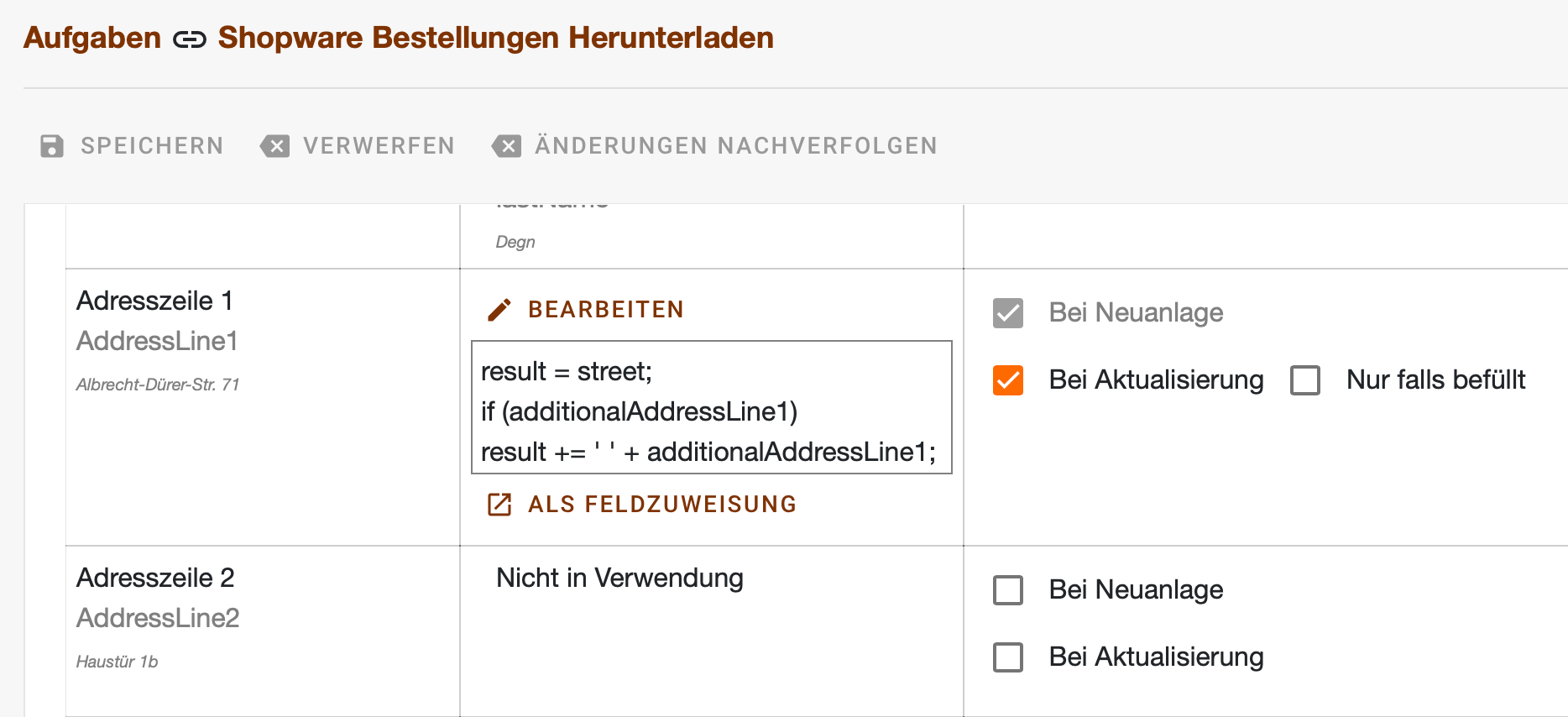Uncheck Bei Aktualisierung for Adresszeile 1
Screen dimensions: 1568x717
coord(1008,380)
